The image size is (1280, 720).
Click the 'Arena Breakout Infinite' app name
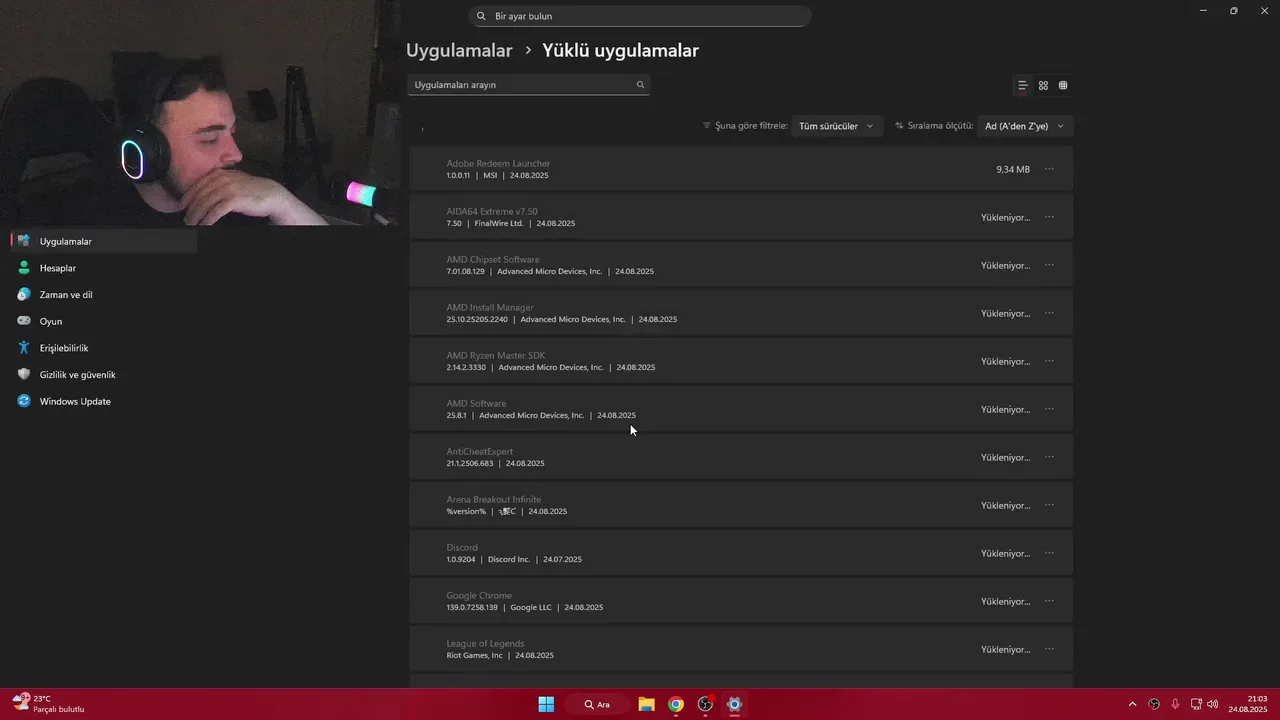click(494, 499)
